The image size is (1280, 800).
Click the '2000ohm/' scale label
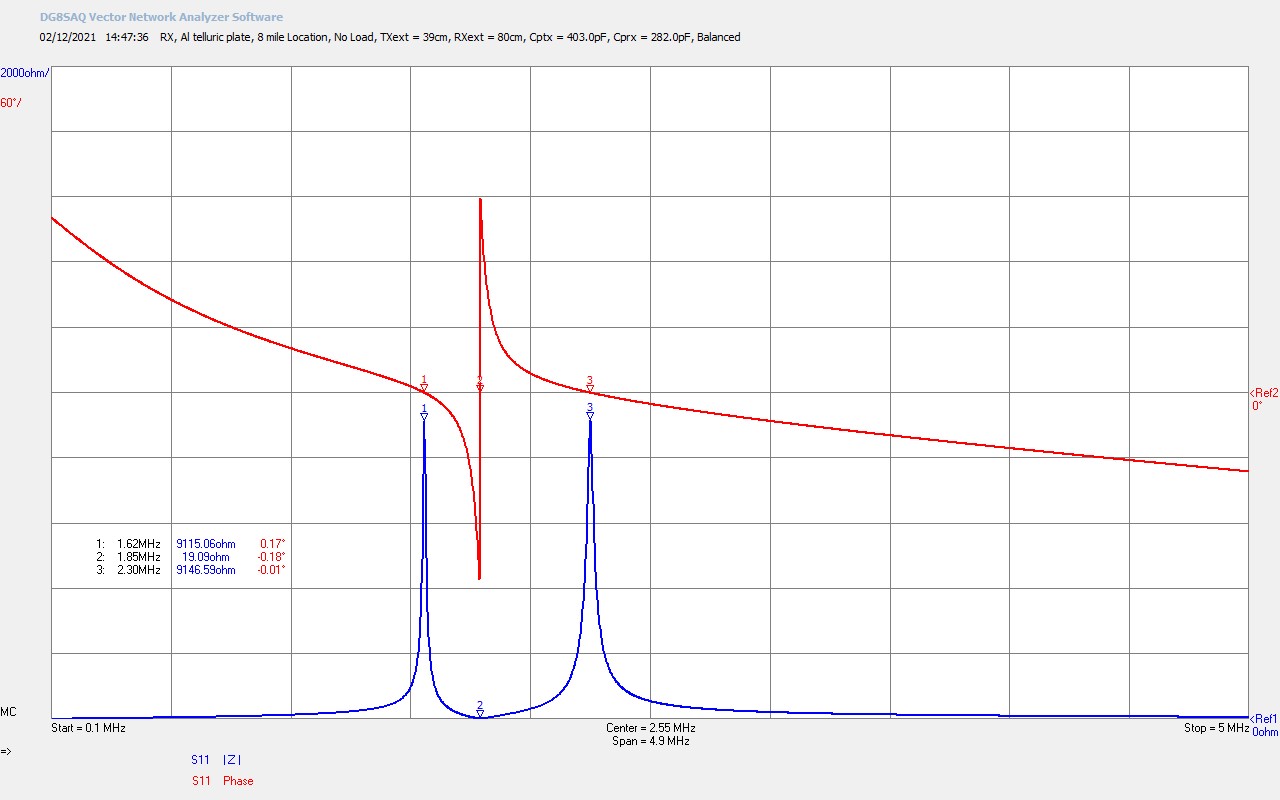tap(25, 73)
